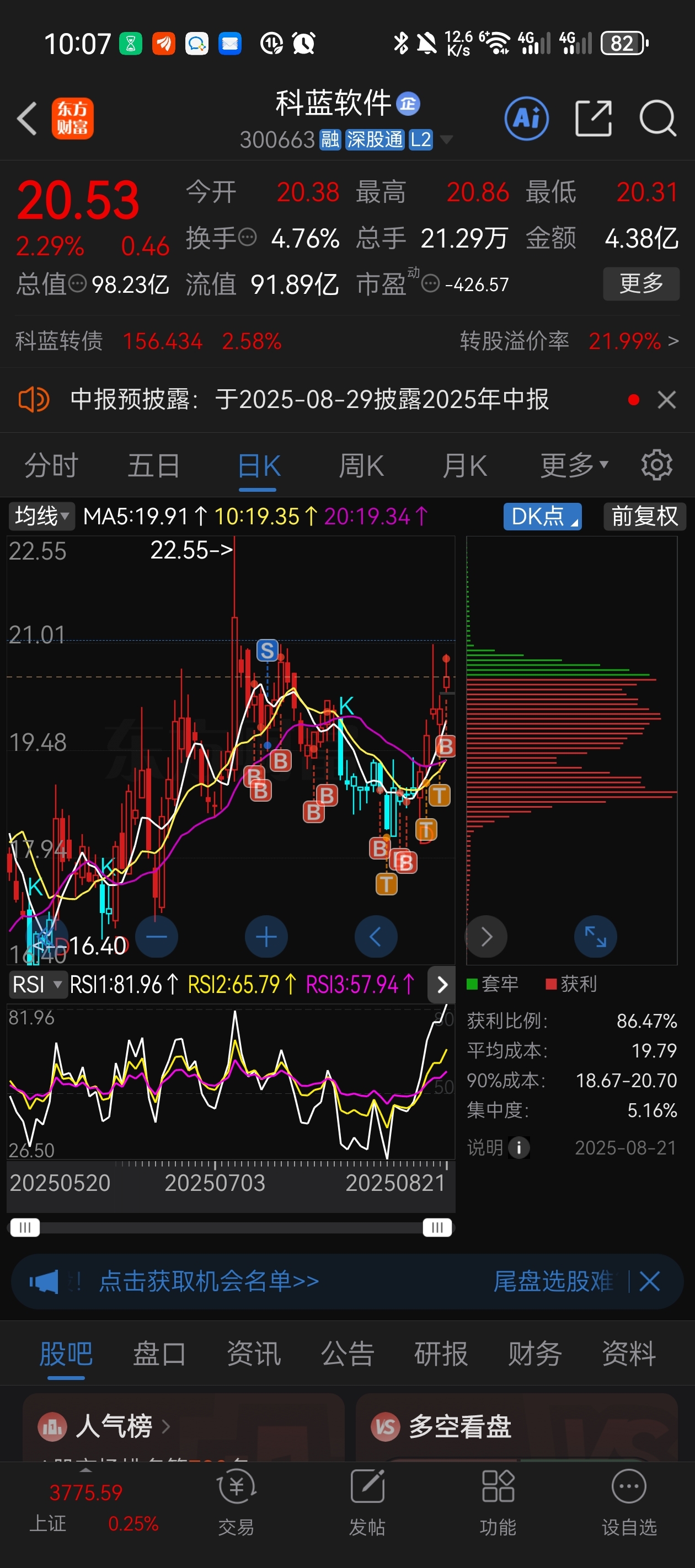Grab the left range slider handle

click(25, 1227)
